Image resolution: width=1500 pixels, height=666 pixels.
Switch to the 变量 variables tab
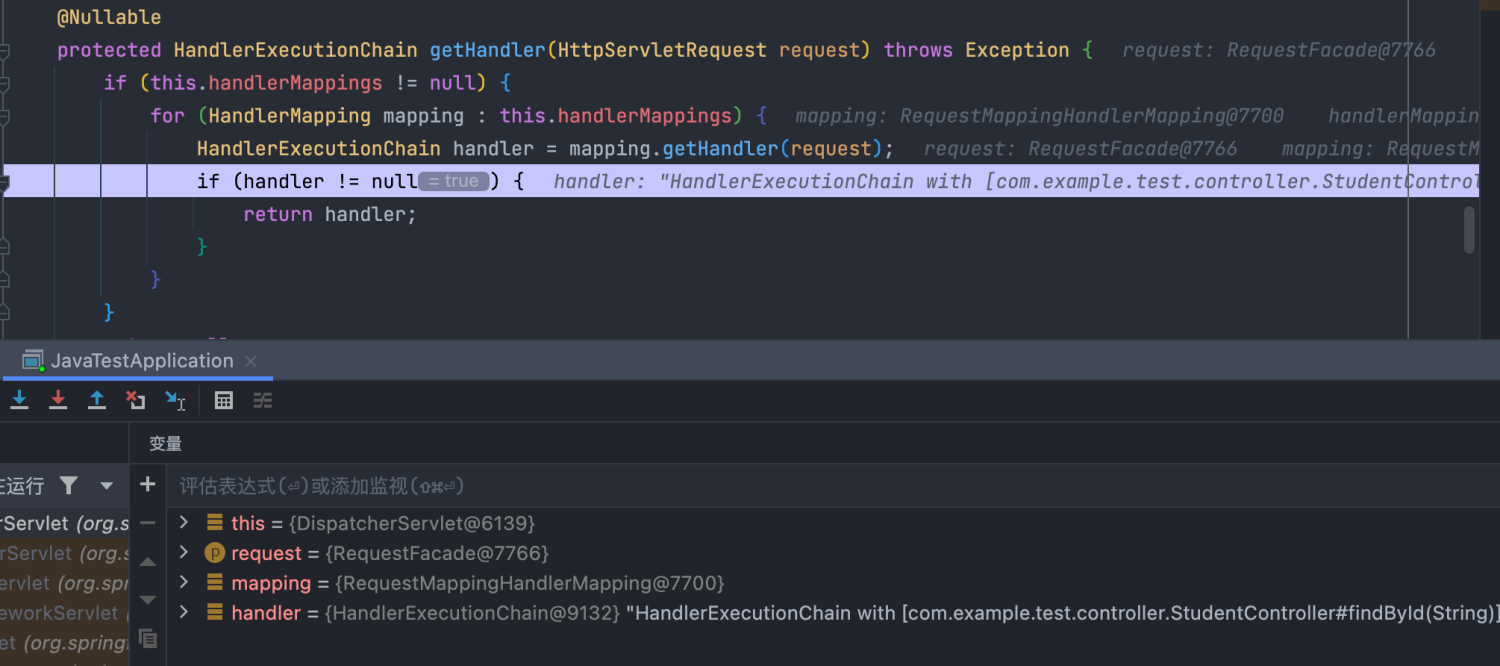166,444
